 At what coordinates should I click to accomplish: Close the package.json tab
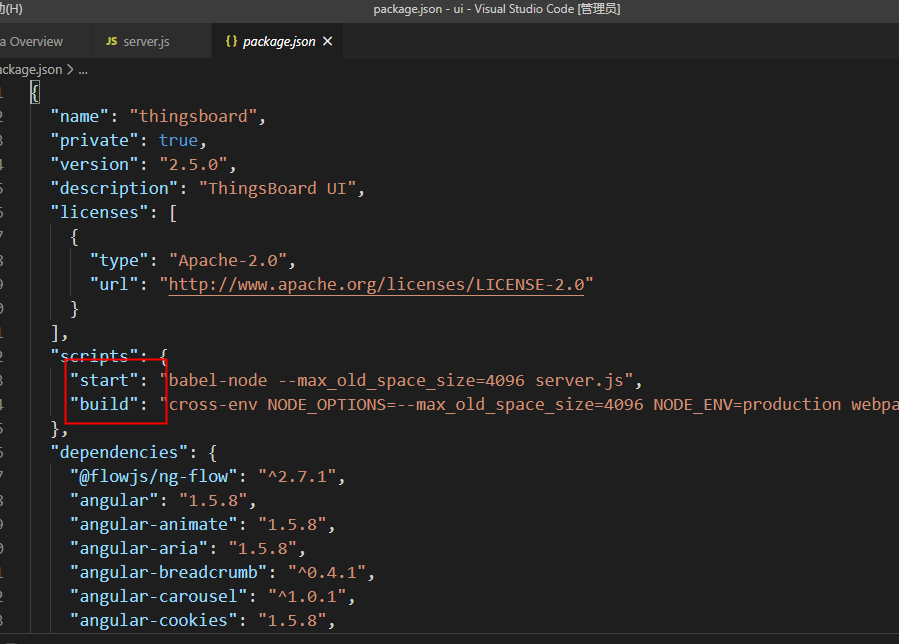[x=327, y=41]
